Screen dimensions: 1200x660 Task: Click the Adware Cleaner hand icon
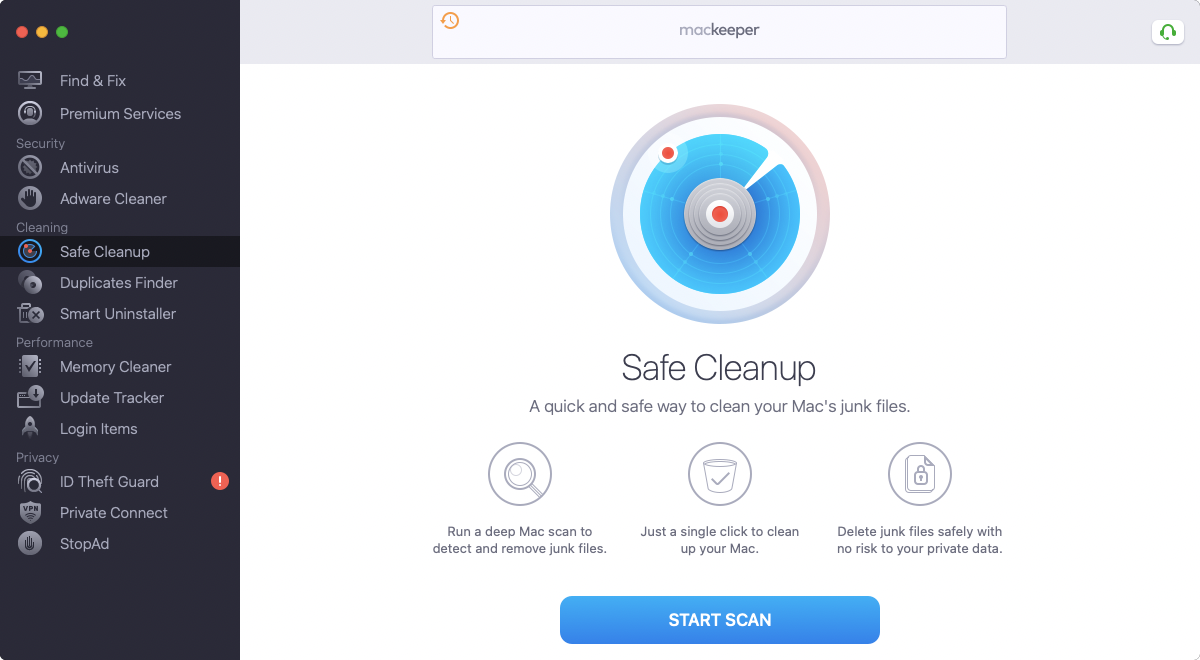[x=30, y=199]
